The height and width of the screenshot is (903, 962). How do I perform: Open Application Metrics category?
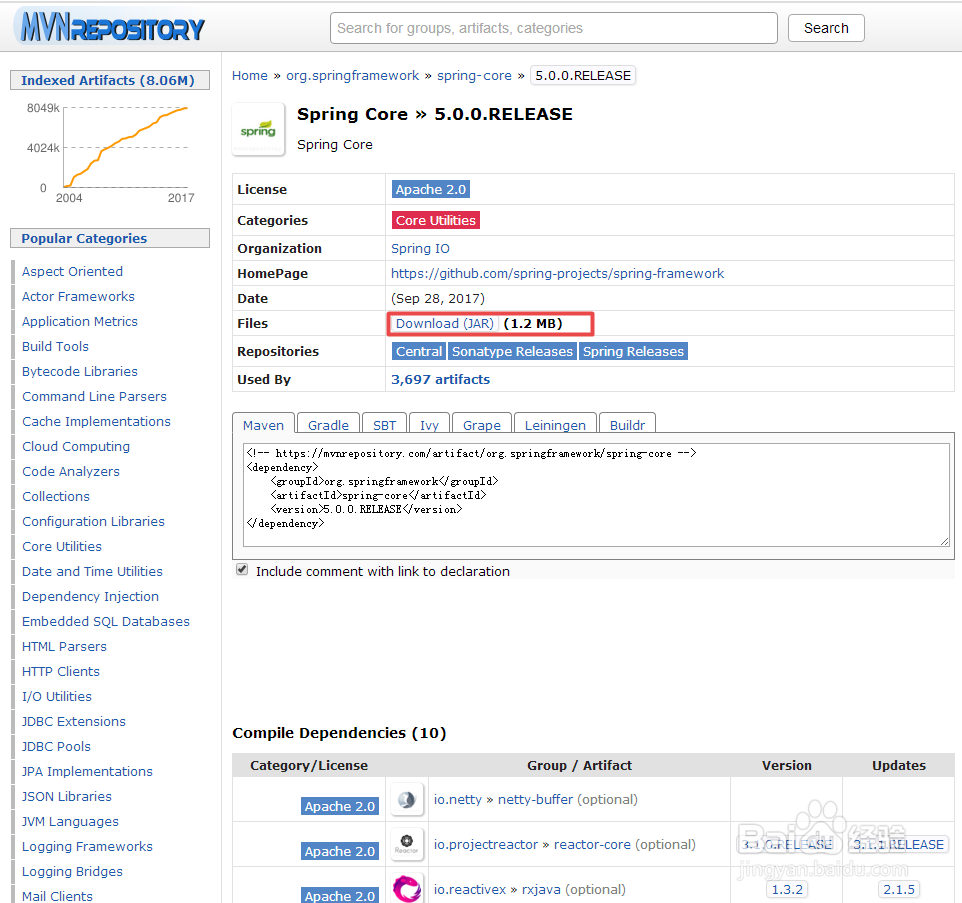80,321
